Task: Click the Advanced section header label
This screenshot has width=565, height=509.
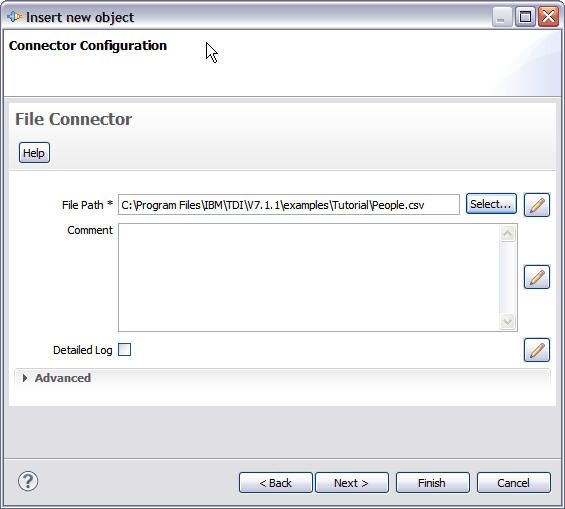Action: [63, 378]
